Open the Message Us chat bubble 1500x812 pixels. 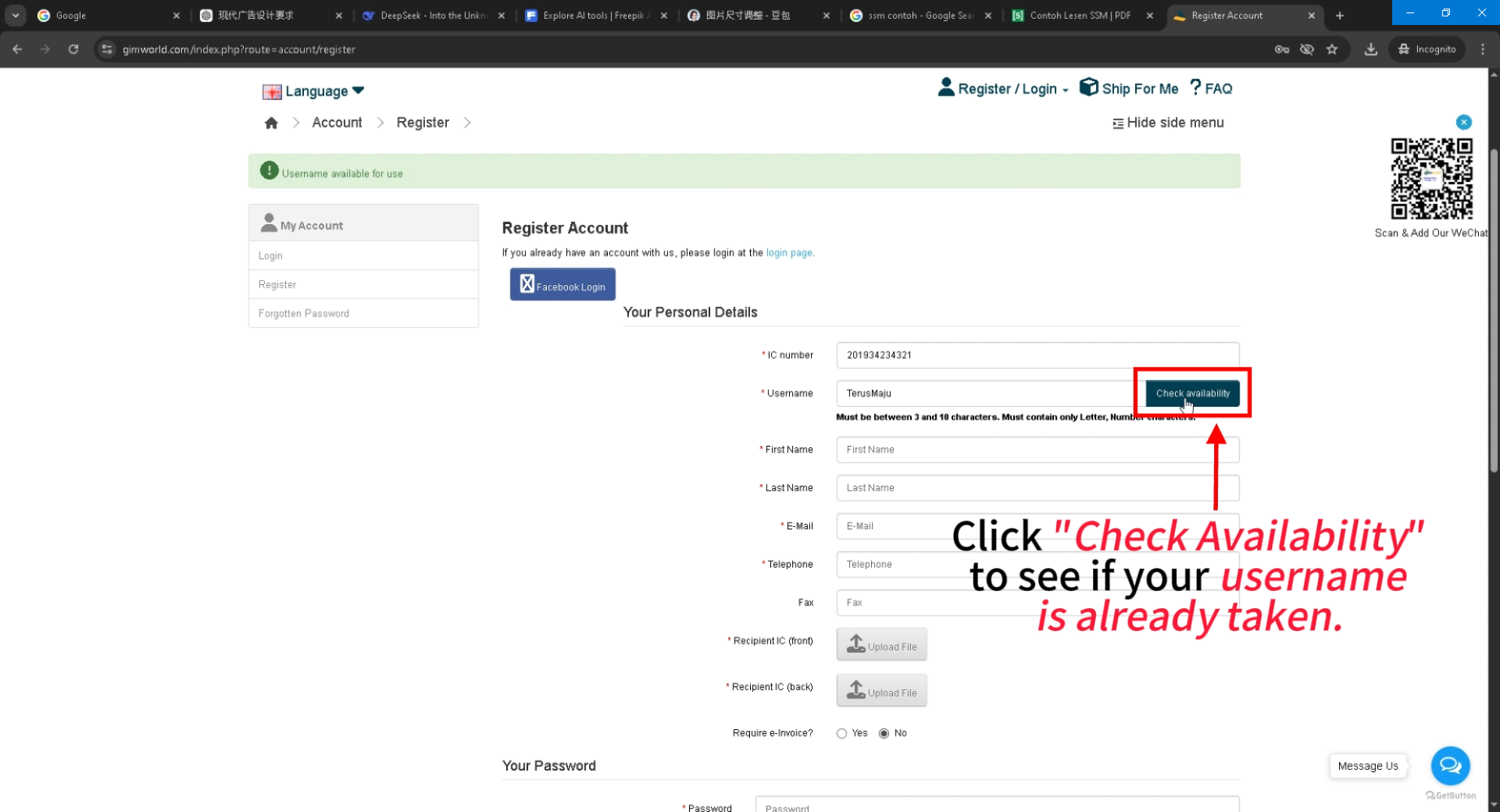click(1450, 766)
